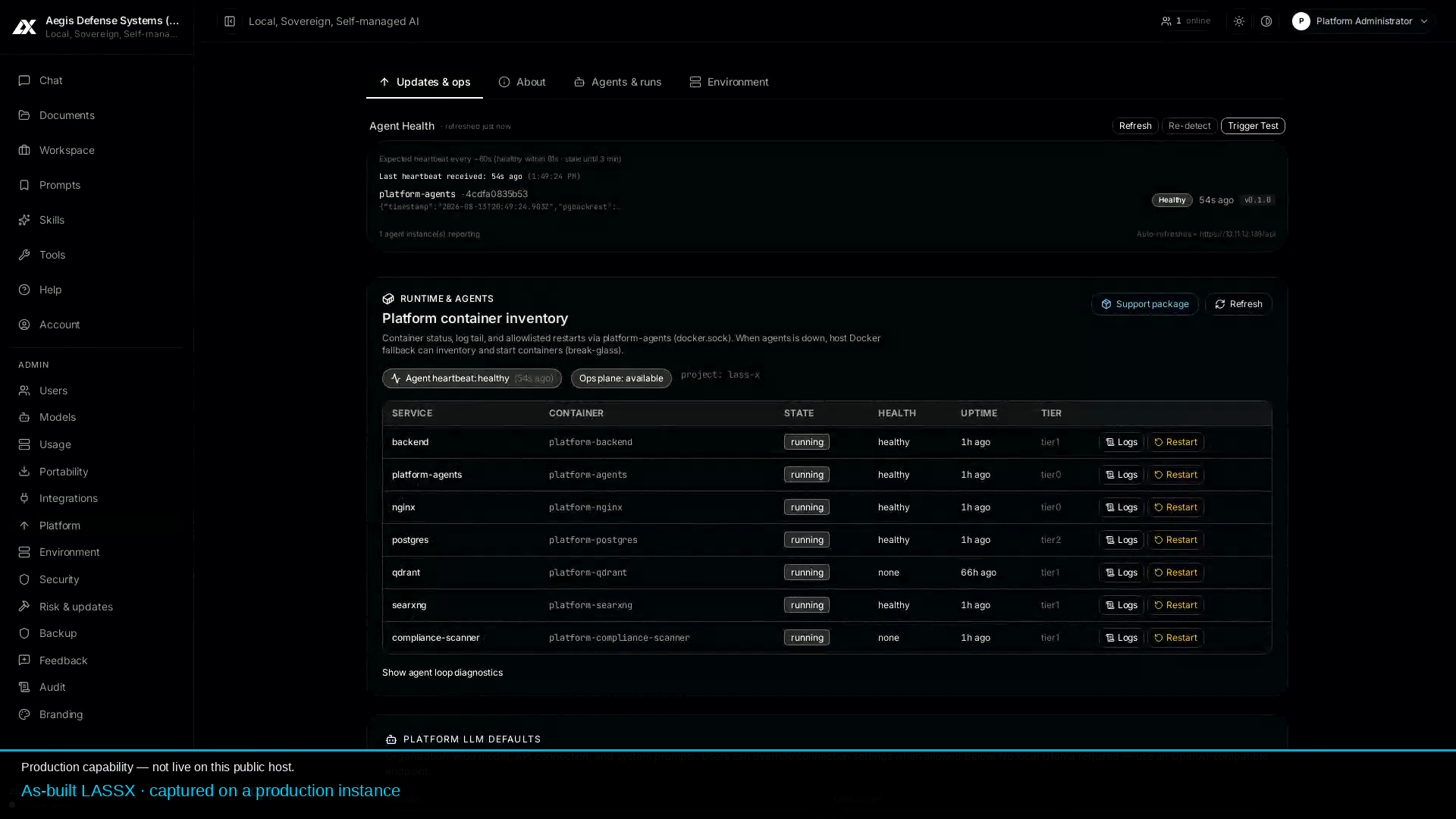
Task: Open Branding admin page
Action: click(96, 714)
